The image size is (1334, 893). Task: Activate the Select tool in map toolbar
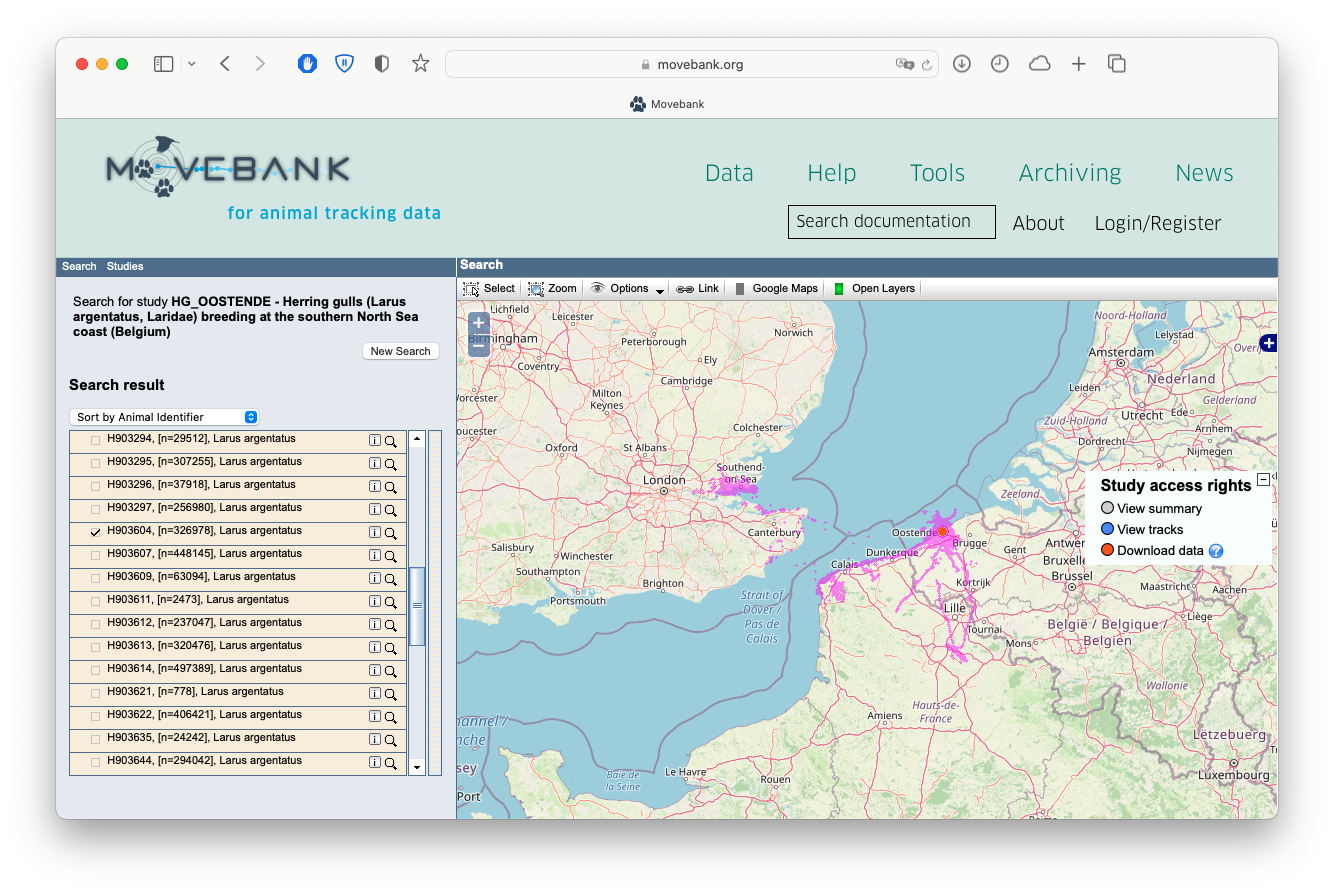(x=489, y=288)
